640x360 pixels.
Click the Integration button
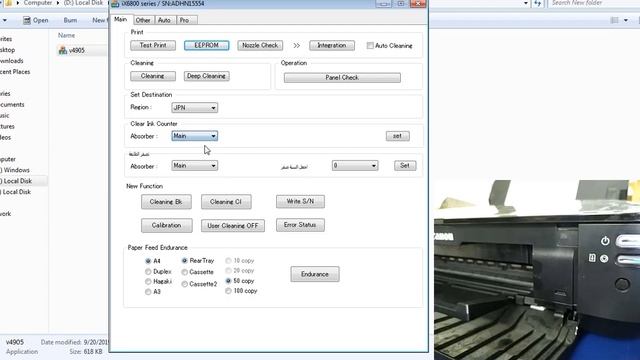(x=332, y=45)
